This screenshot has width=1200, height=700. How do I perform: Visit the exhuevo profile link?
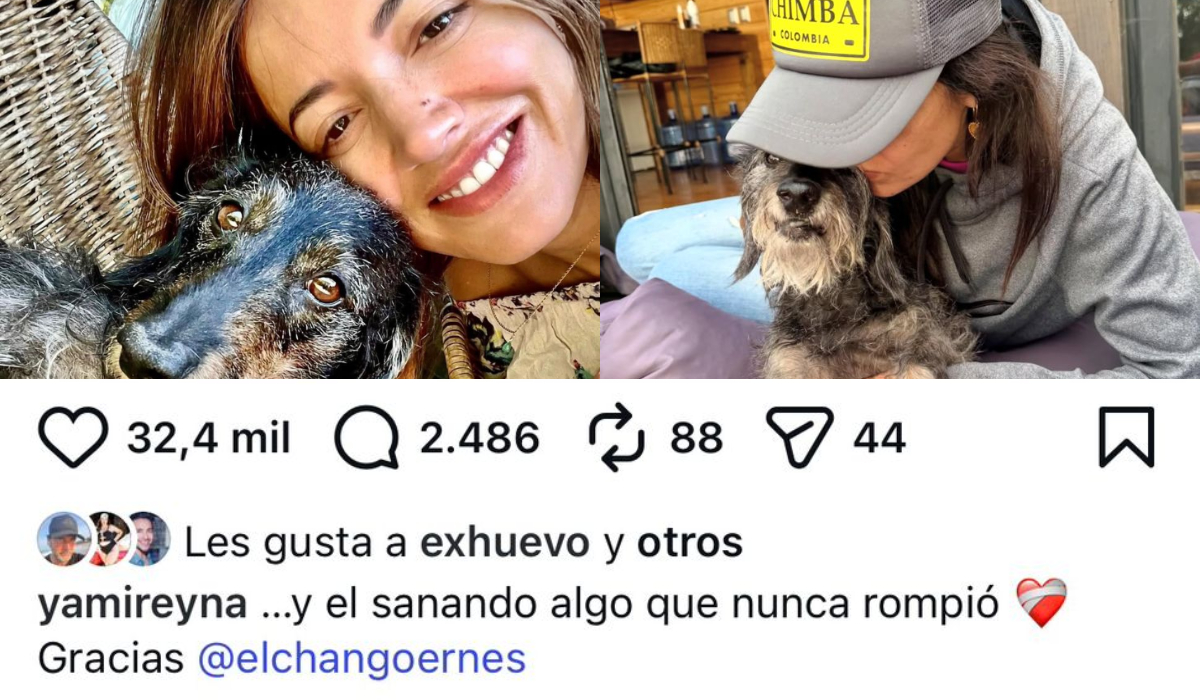(505, 542)
